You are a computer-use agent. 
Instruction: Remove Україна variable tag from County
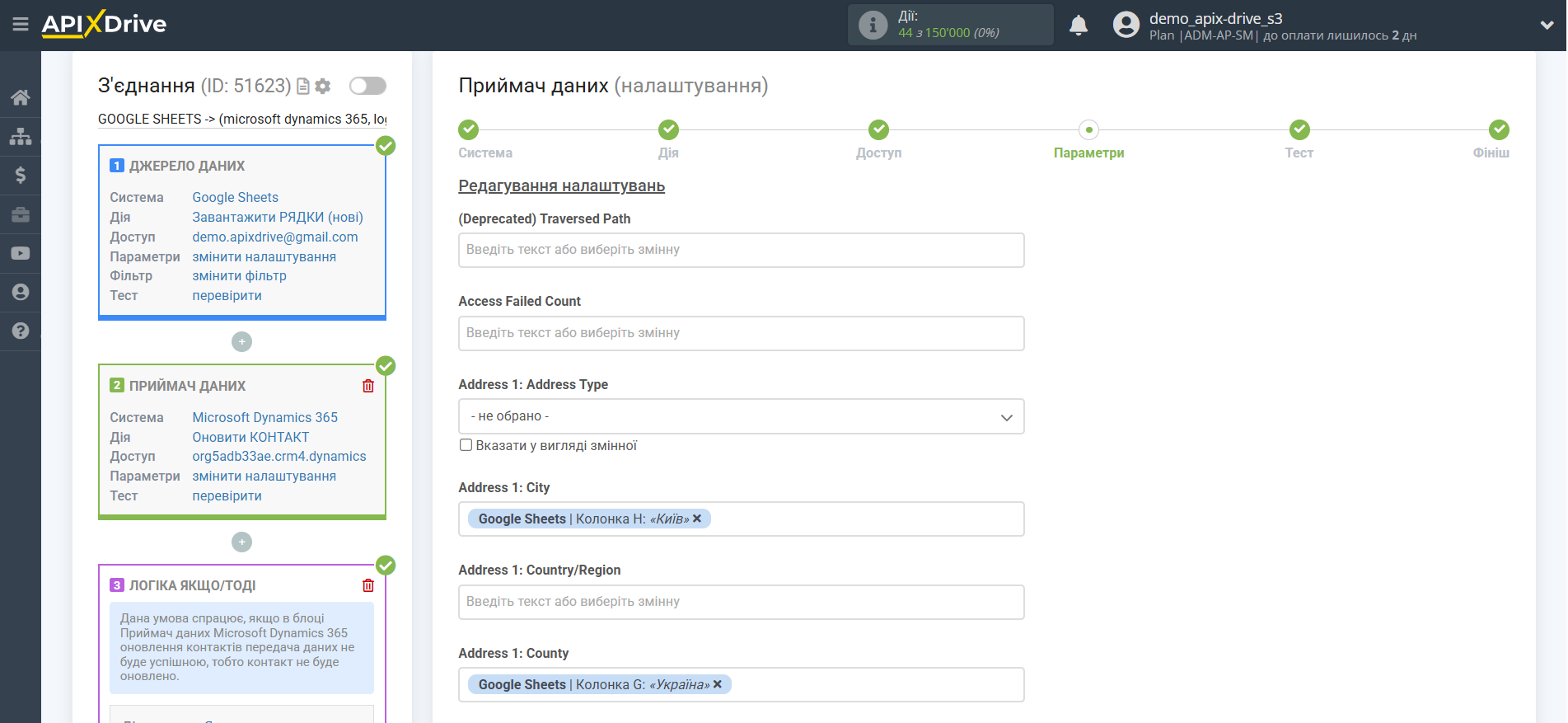pos(718,684)
